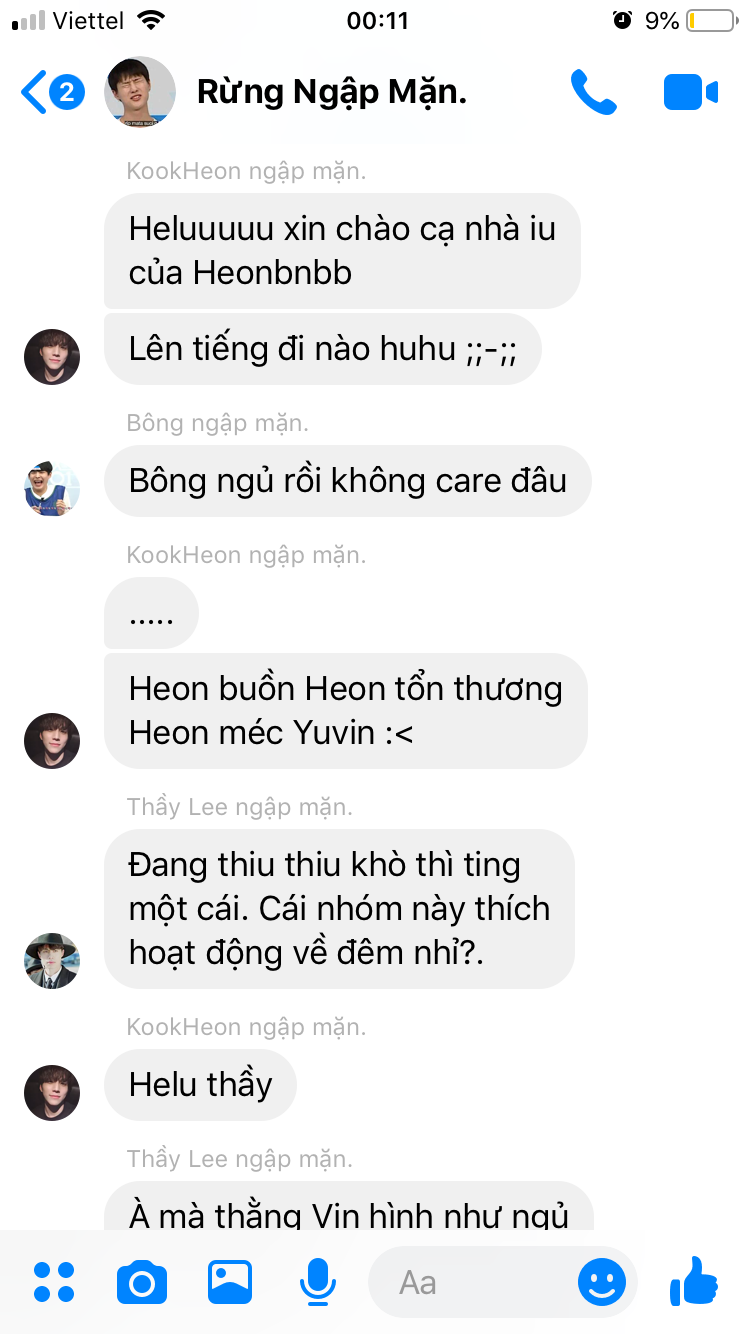Tap the microphone to record voice message
Image resolution: width=750 pixels, height=1334 pixels.
tap(318, 1282)
